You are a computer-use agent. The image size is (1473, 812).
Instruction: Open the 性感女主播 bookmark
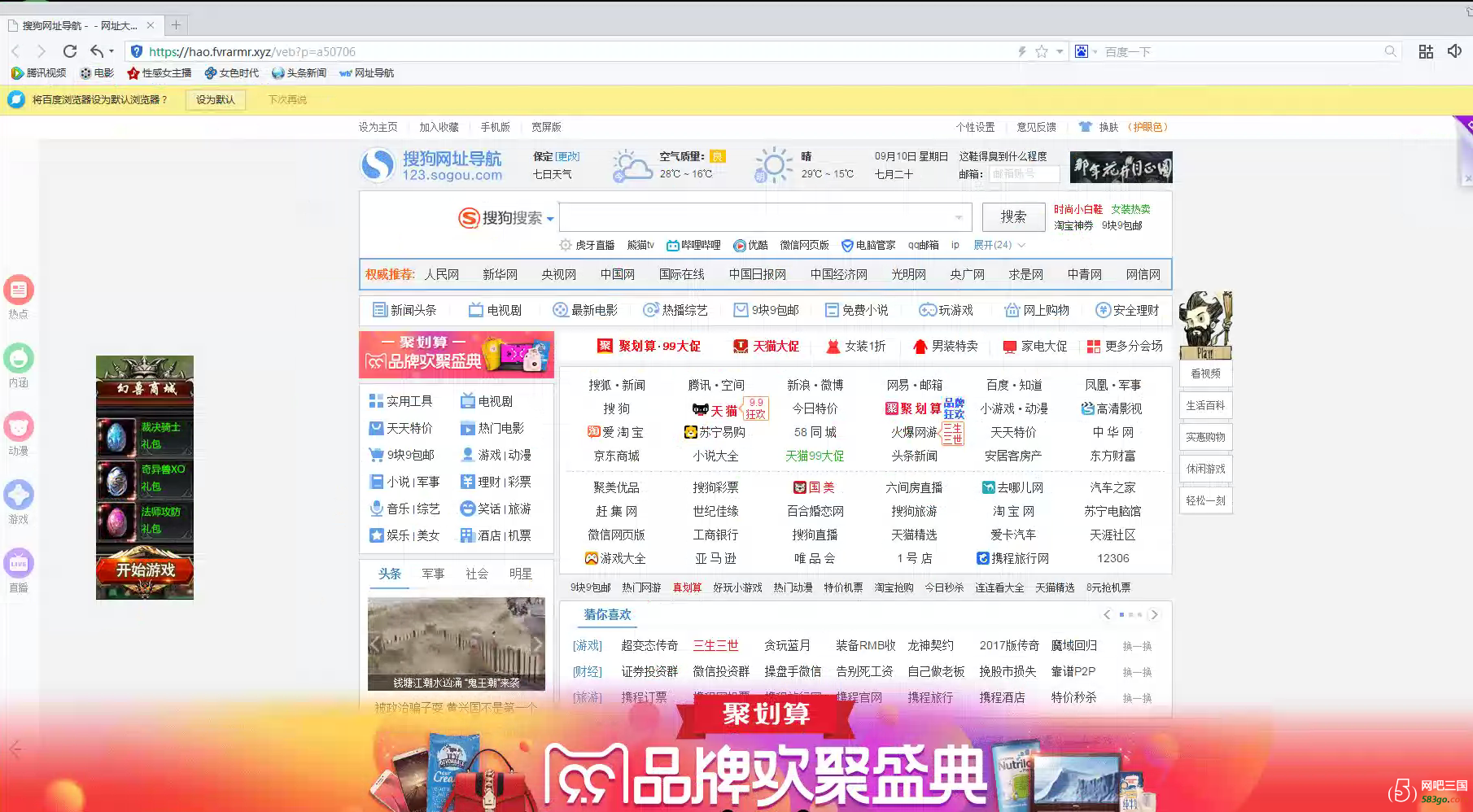pyautogui.click(x=160, y=72)
